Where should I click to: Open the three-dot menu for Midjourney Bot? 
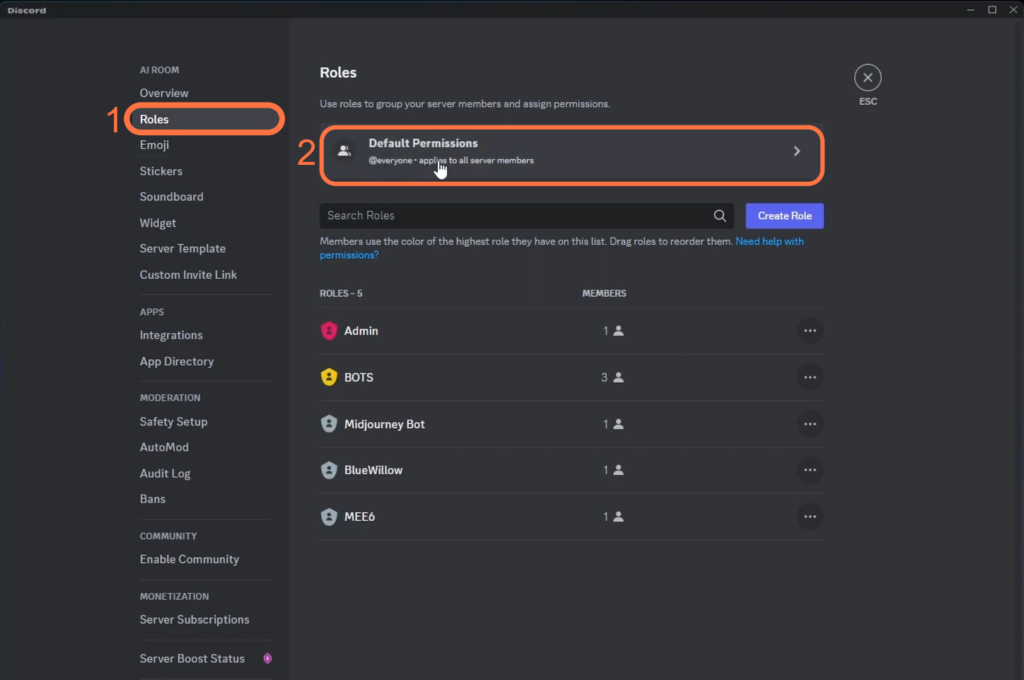point(810,424)
